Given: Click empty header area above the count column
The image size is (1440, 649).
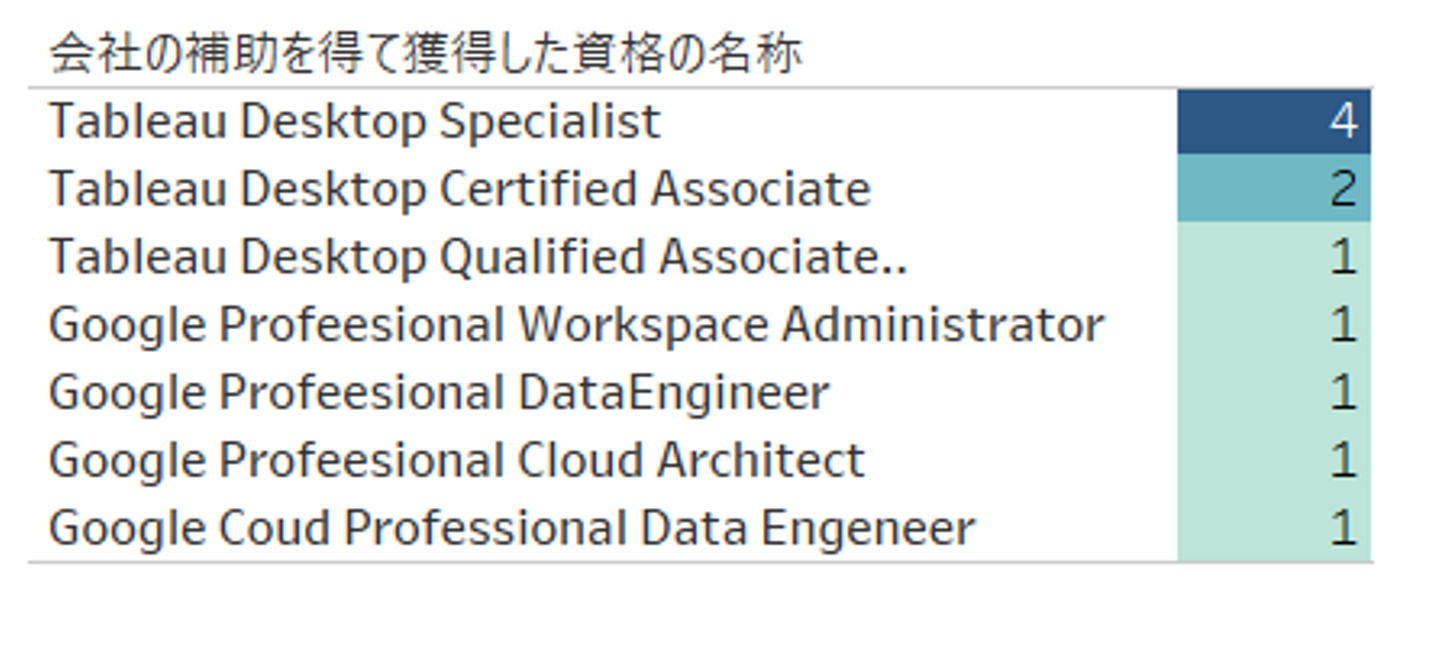Looking at the screenshot, I should point(1273,54).
